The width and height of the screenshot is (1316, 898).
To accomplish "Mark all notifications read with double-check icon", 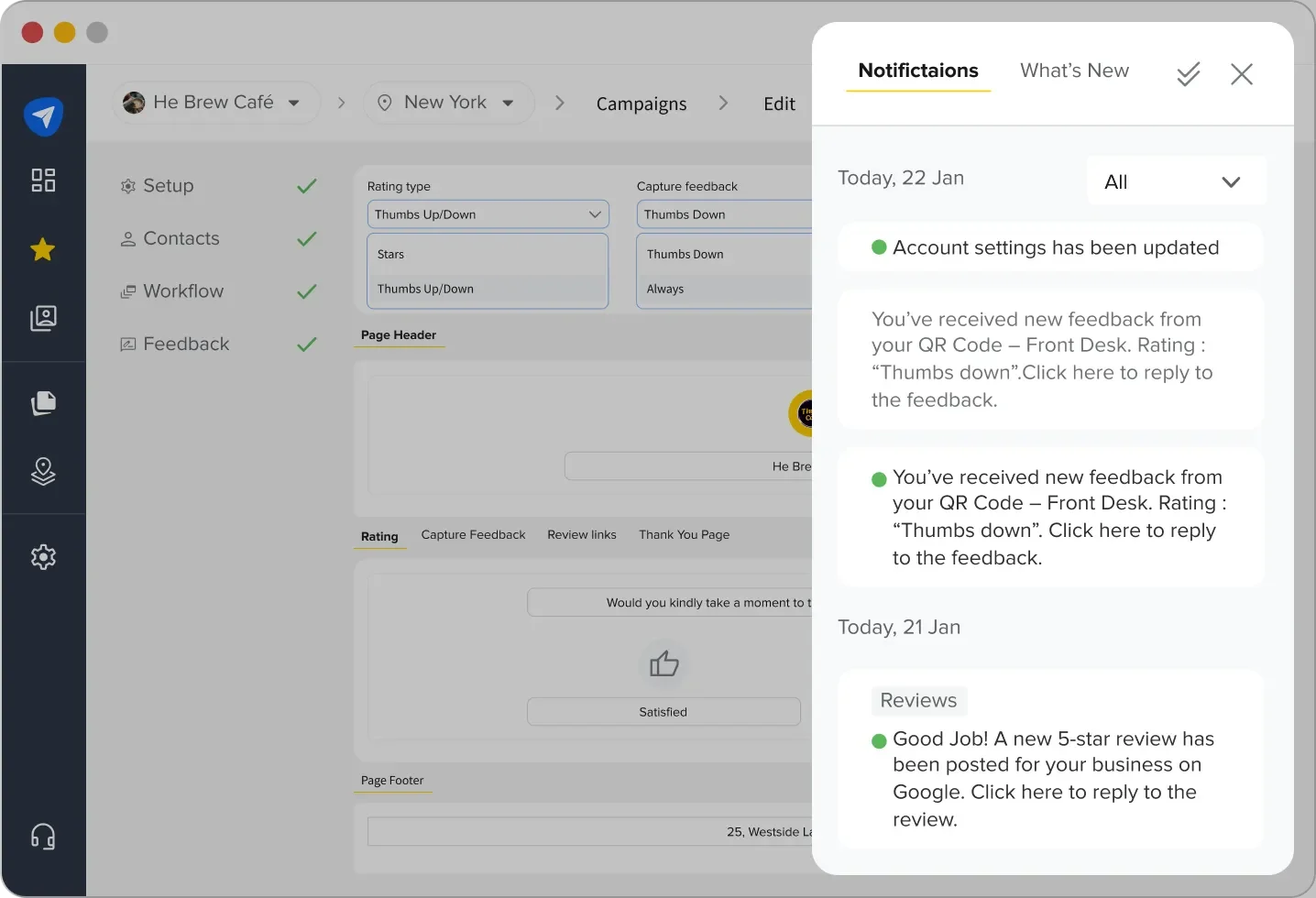I will pos(1188,74).
